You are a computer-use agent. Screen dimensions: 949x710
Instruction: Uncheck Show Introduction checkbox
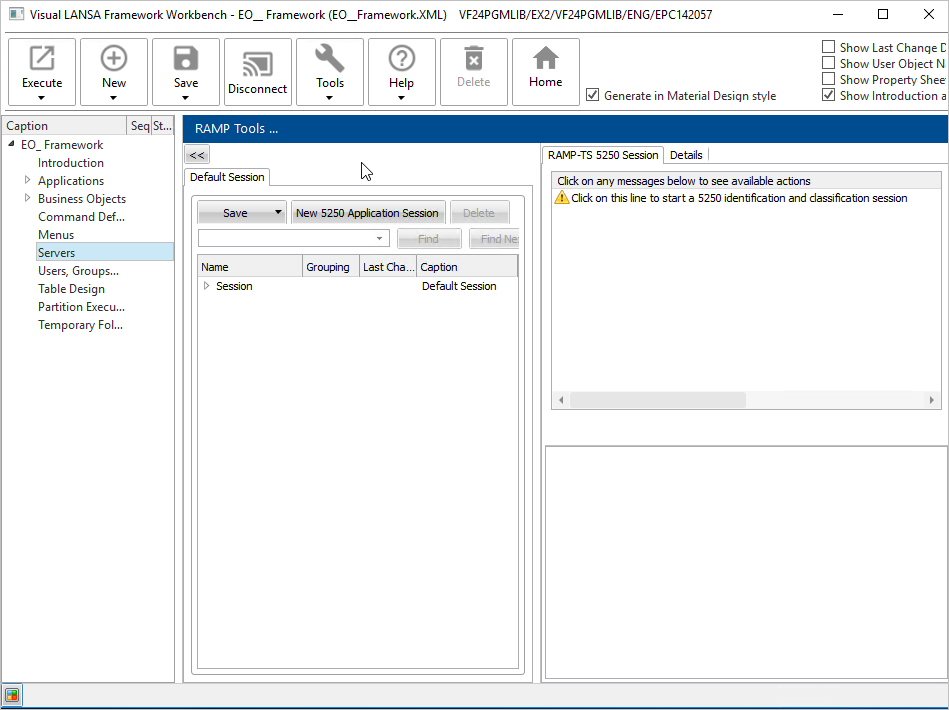point(829,95)
